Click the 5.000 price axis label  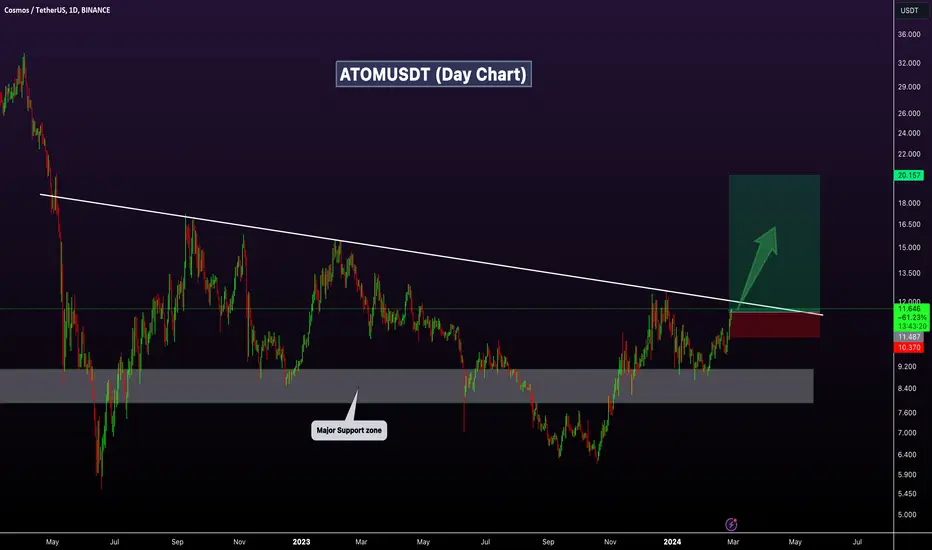(907, 515)
